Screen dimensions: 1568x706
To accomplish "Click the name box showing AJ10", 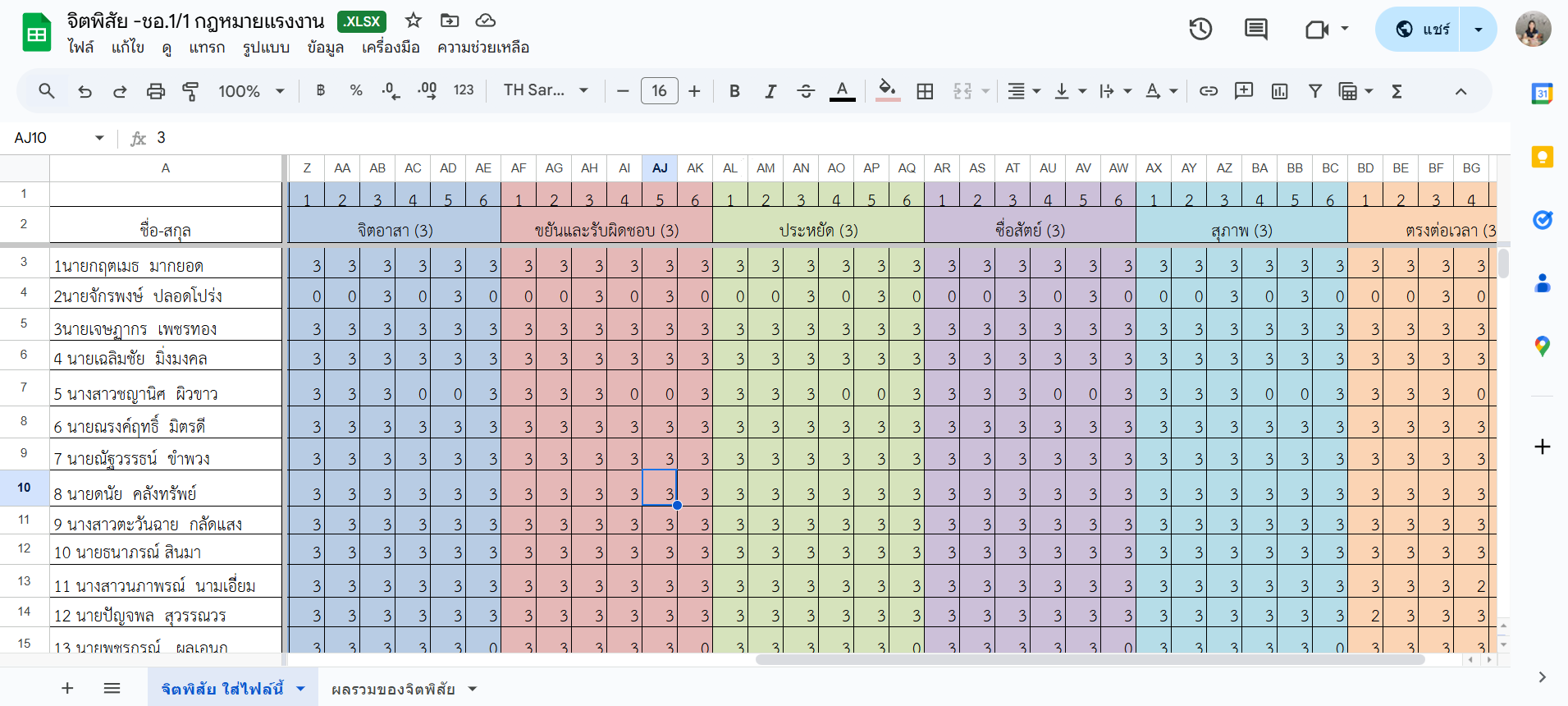I will click(x=59, y=138).
